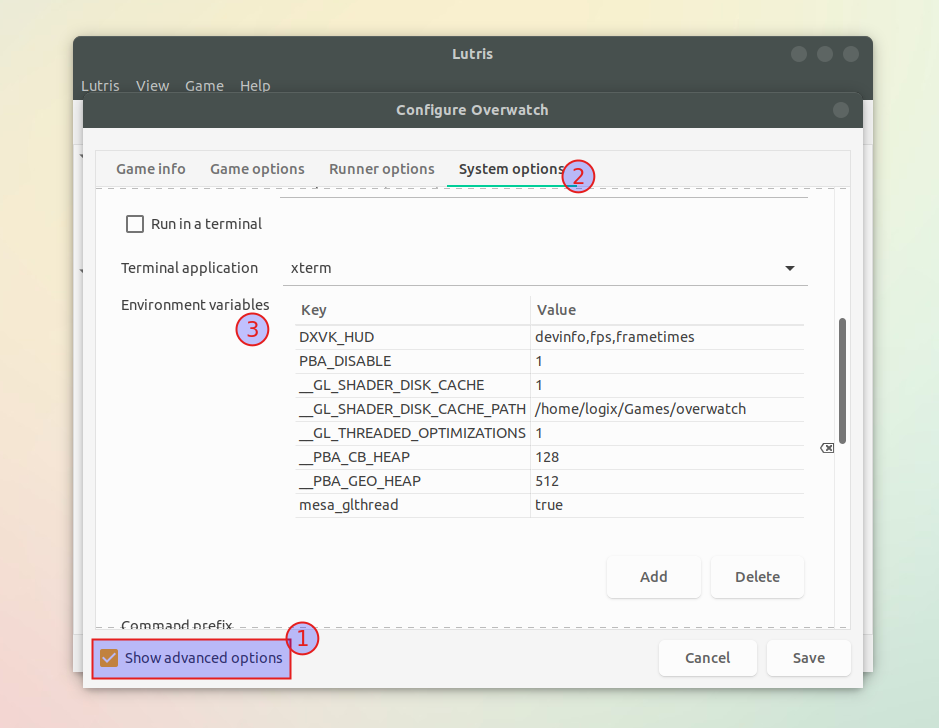Open the Terminal application dropdown

545,268
